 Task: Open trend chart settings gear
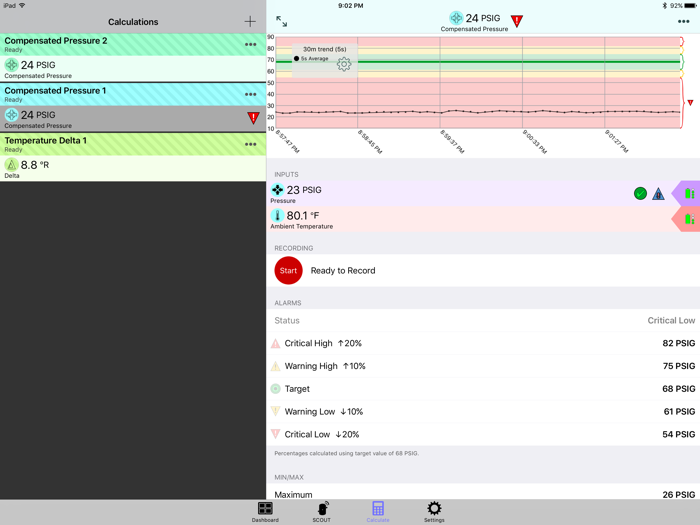(344, 64)
